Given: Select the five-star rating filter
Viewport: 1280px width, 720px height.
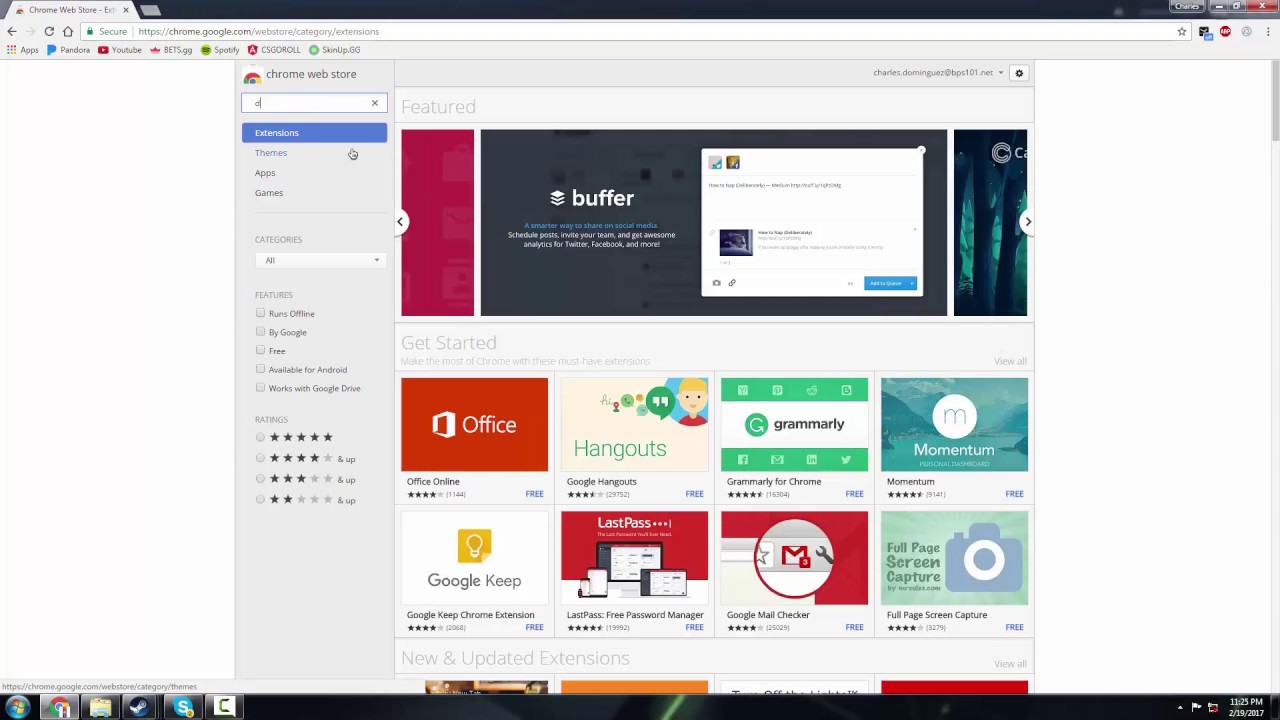Looking at the screenshot, I should [x=261, y=437].
